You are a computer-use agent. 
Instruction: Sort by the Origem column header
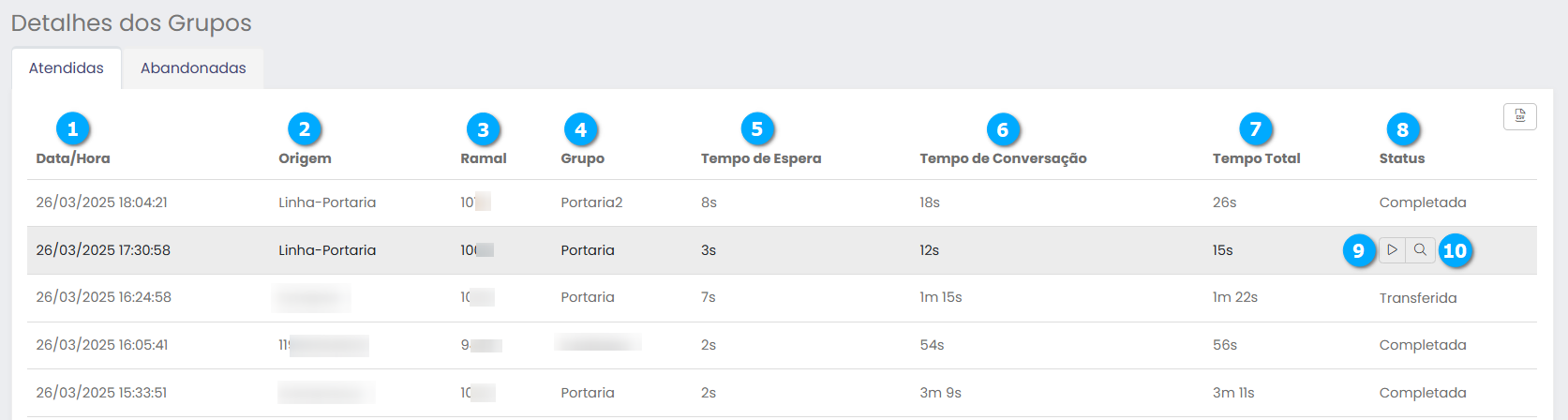coord(305,158)
